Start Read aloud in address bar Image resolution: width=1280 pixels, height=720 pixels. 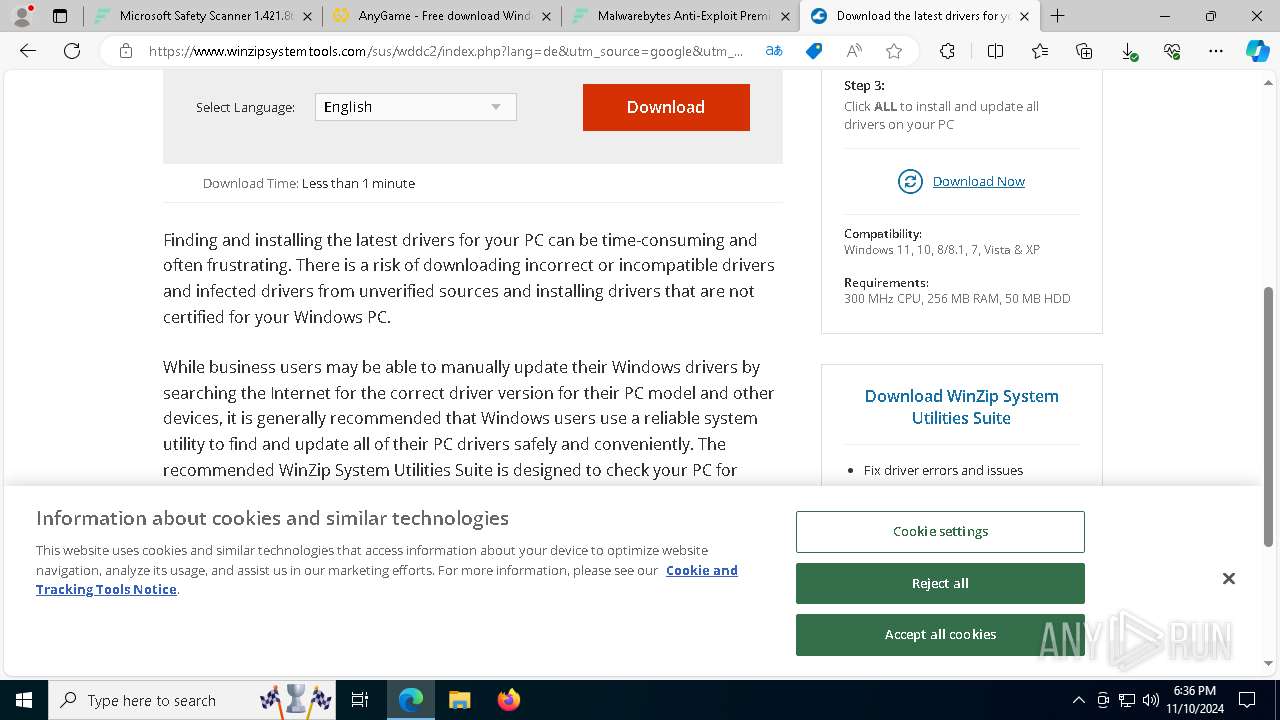(854, 51)
